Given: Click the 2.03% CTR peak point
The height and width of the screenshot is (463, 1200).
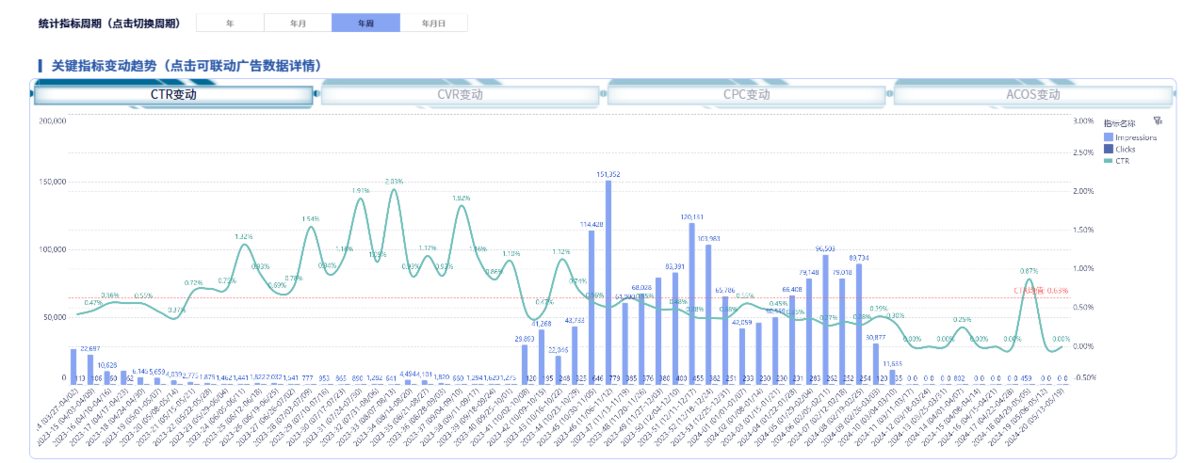Looking at the screenshot, I should (x=394, y=189).
